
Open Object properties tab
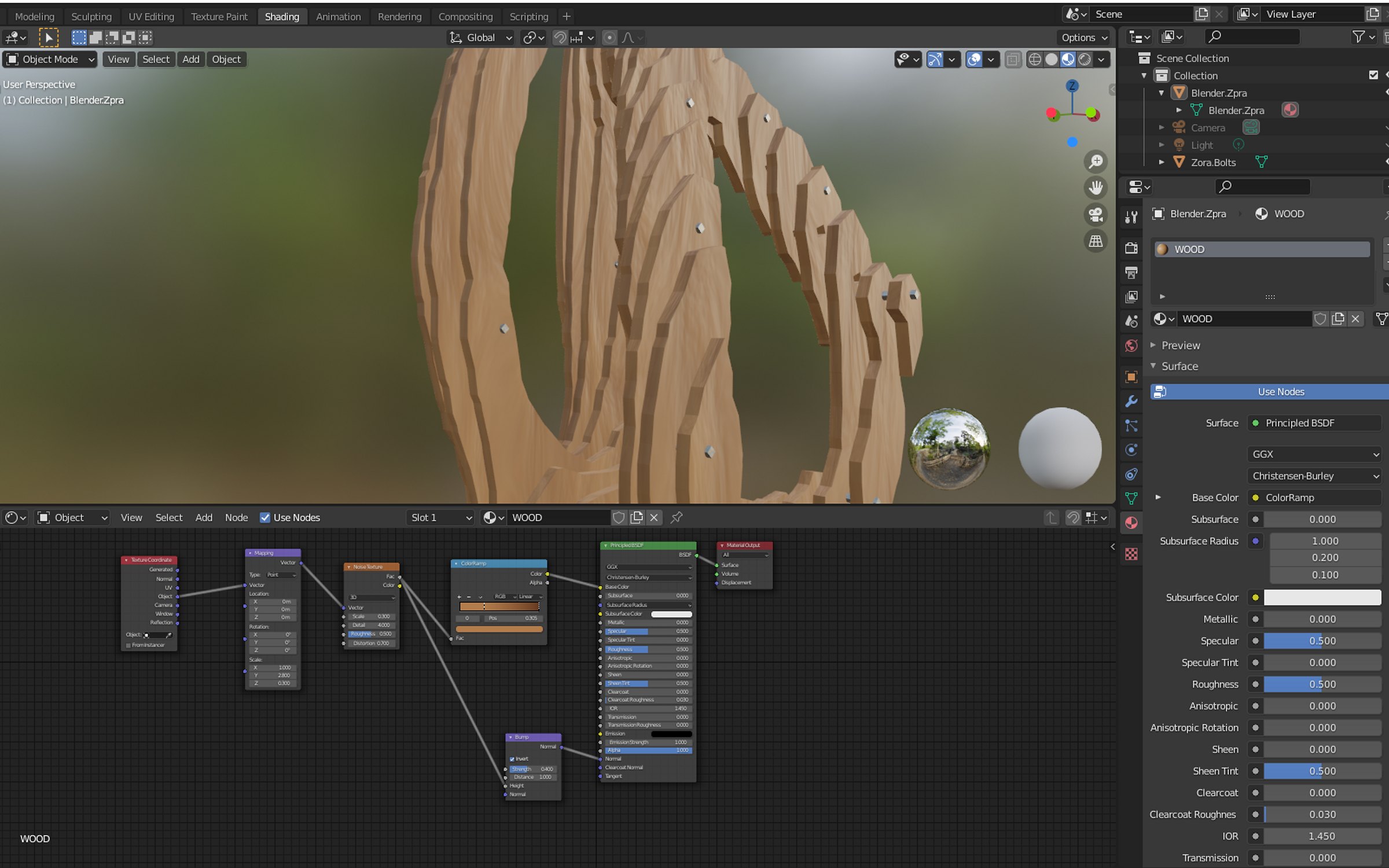1131,377
